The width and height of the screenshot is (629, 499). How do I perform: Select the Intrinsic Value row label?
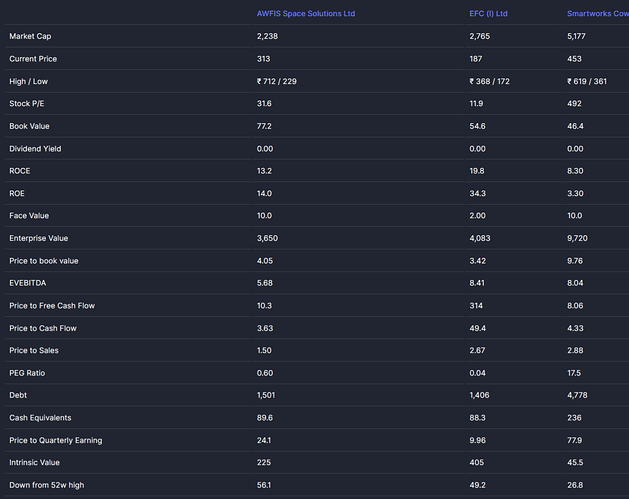click(x=34, y=462)
